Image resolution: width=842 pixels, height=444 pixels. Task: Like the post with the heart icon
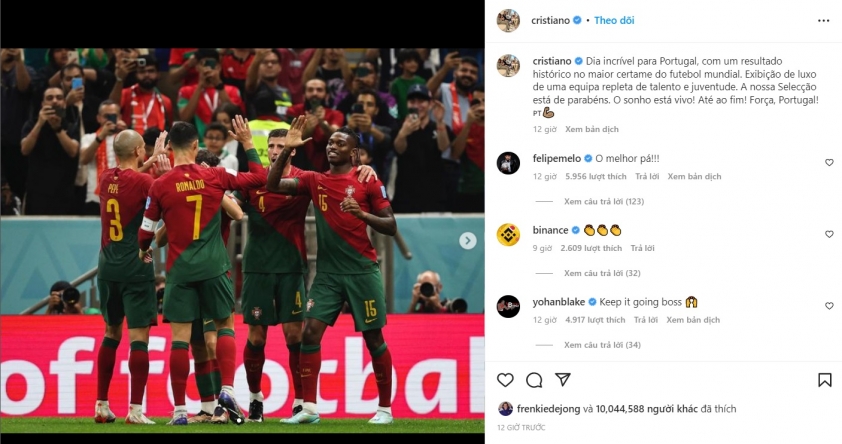pos(505,380)
